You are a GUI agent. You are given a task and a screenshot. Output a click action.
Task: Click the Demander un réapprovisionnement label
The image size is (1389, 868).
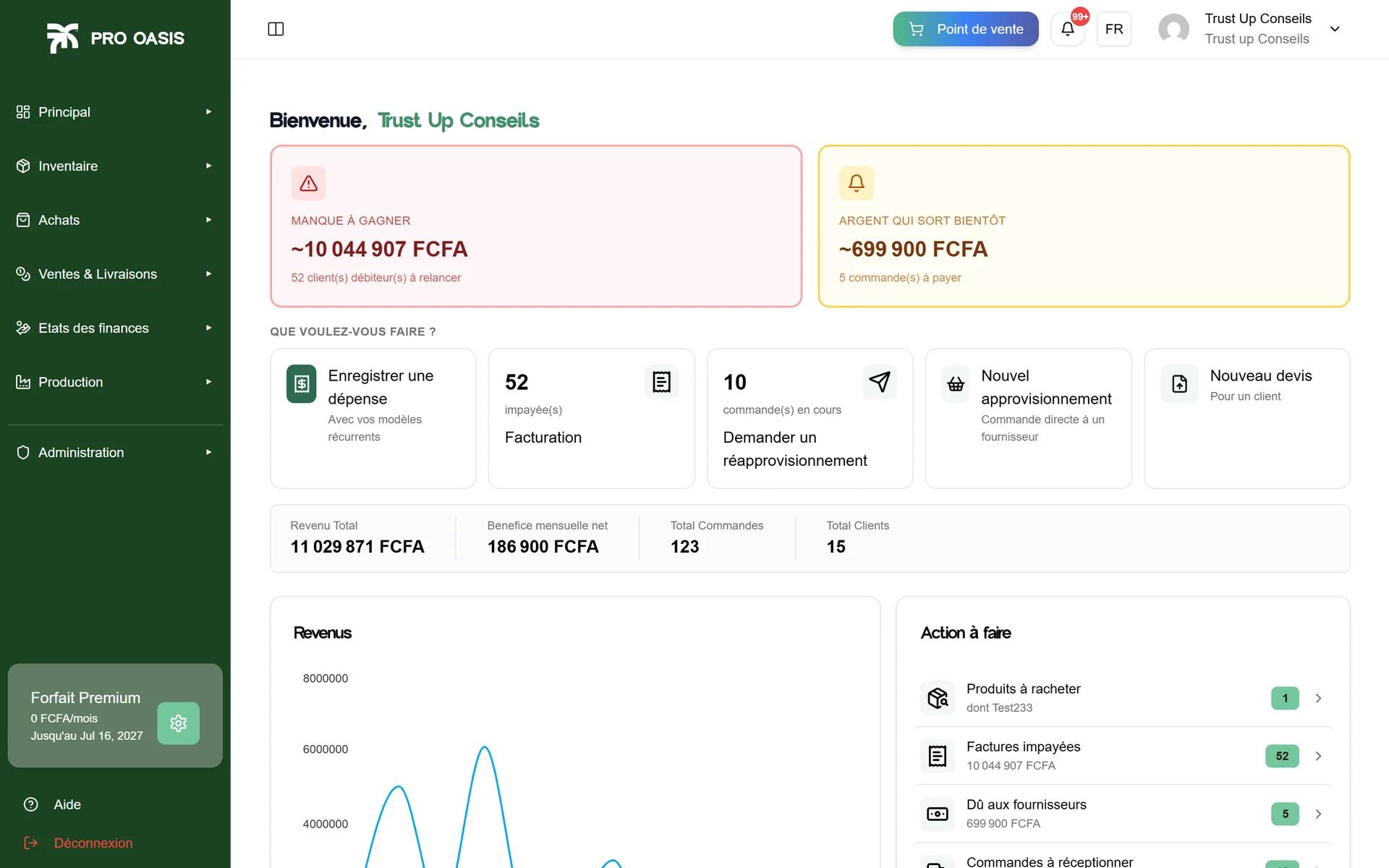pyautogui.click(x=795, y=448)
